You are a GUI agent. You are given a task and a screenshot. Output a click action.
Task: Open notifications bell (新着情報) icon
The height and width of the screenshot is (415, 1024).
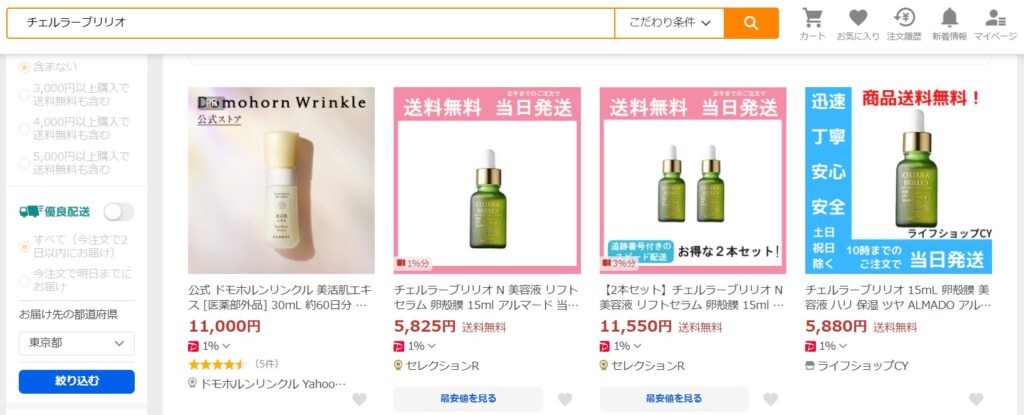[950, 24]
